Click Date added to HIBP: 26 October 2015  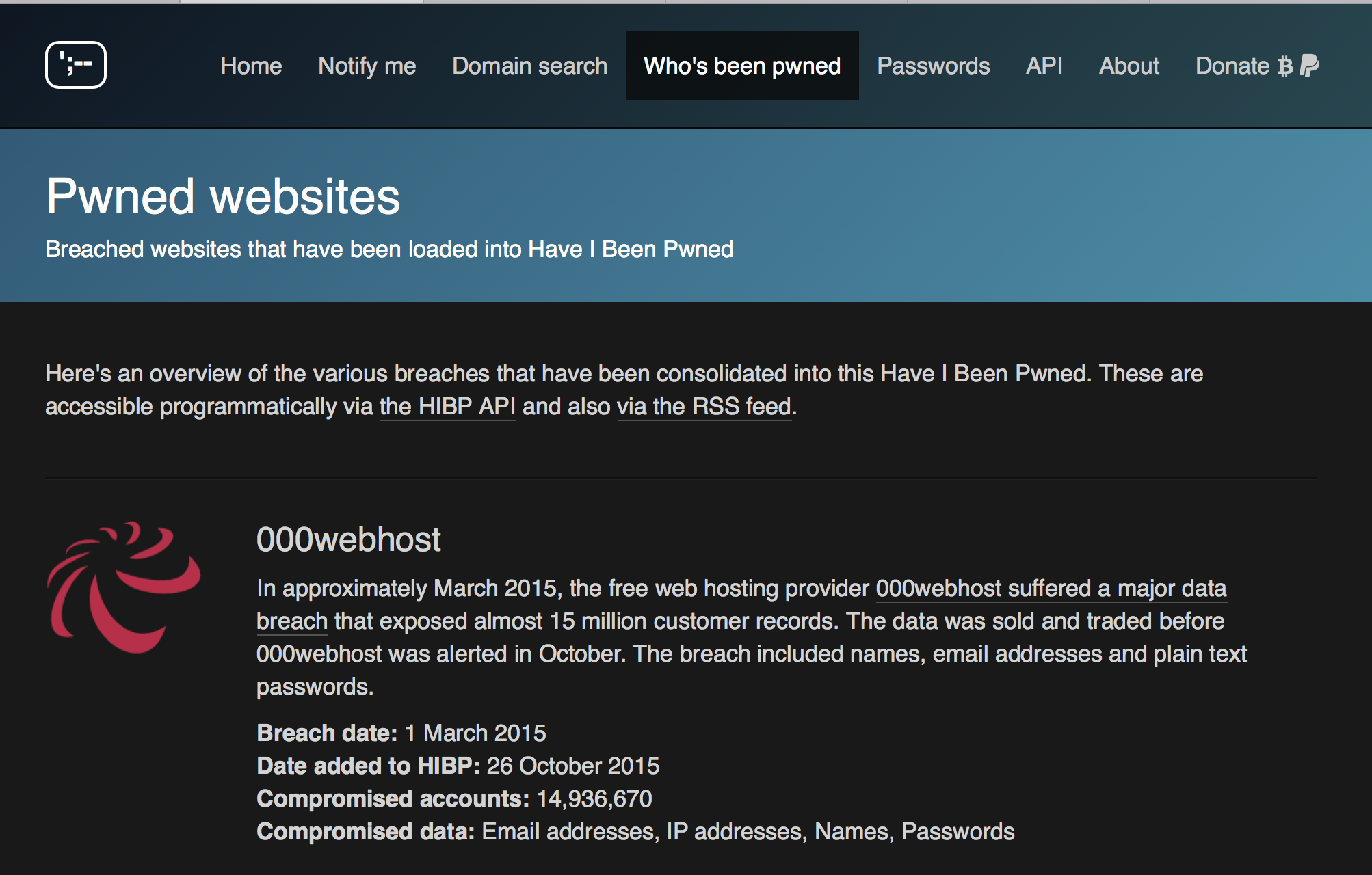point(458,766)
